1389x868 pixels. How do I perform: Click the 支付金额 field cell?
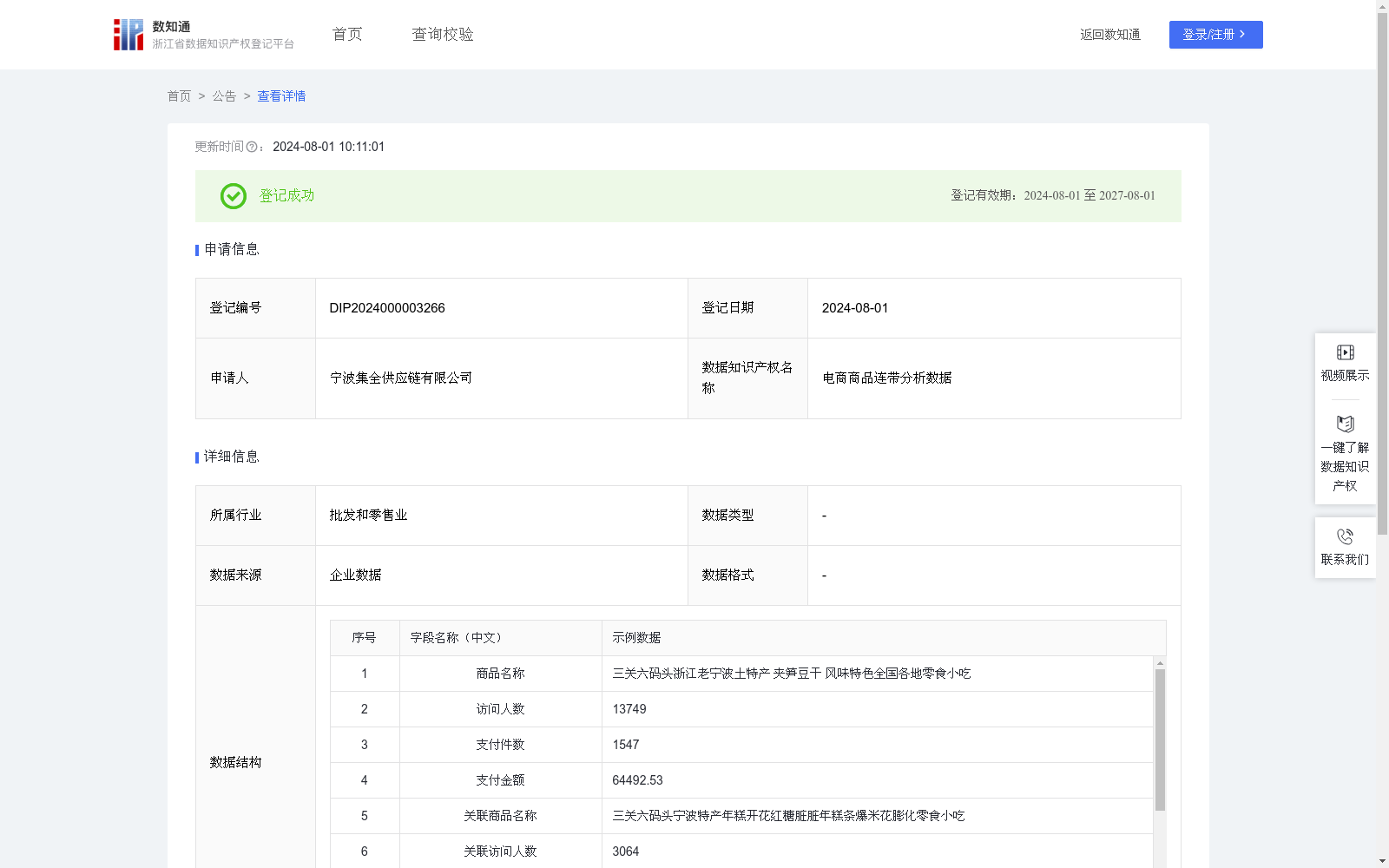click(501, 780)
